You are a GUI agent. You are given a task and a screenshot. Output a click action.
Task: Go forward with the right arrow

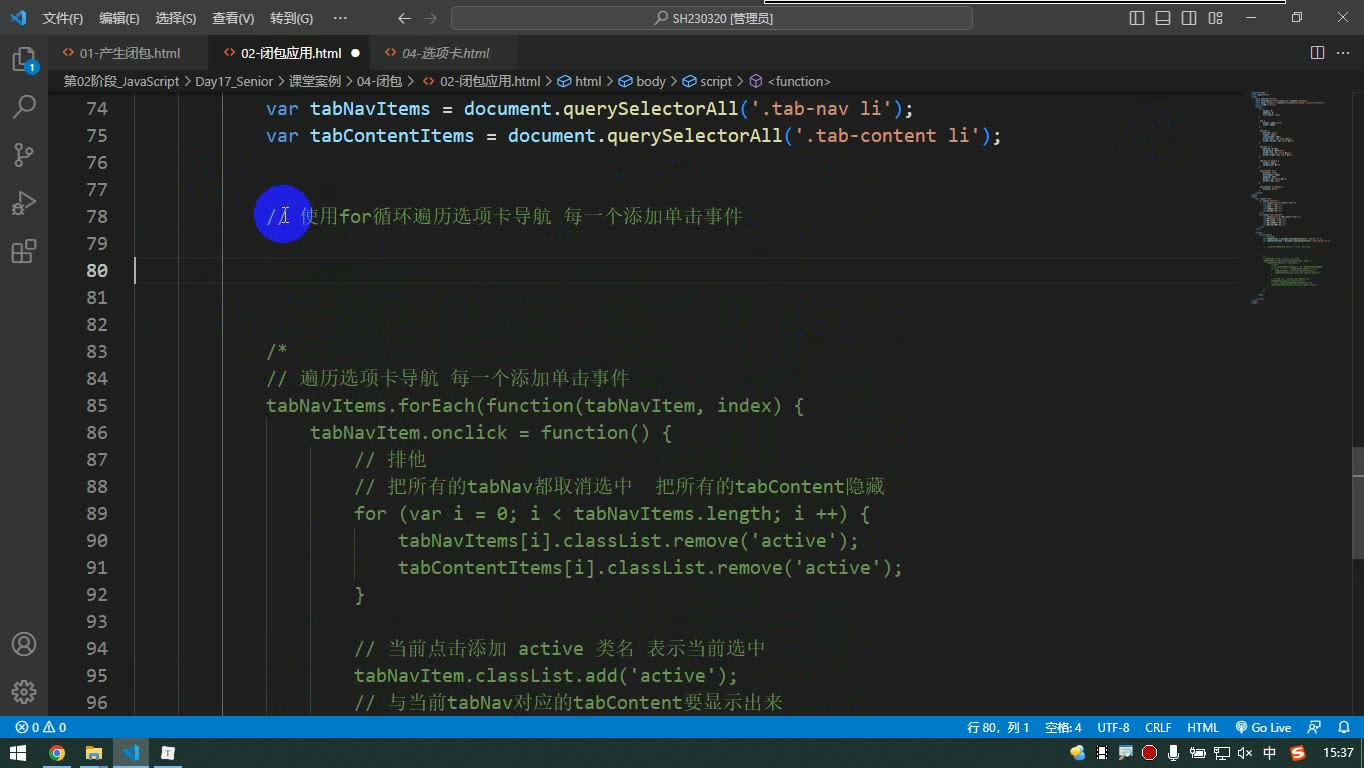(431, 18)
